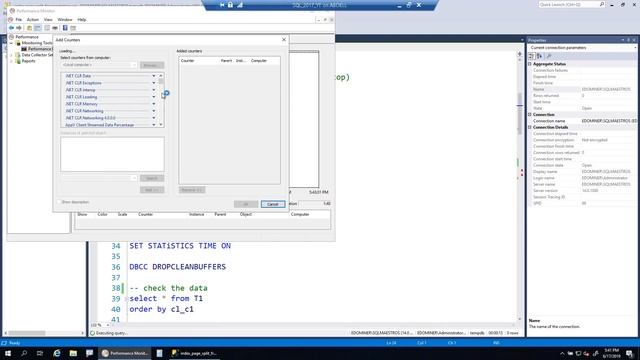This screenshot has width=640, height=360.
Task: Click the printer-like icon in Performance Monitor toolbar
Action: point(55,28)
